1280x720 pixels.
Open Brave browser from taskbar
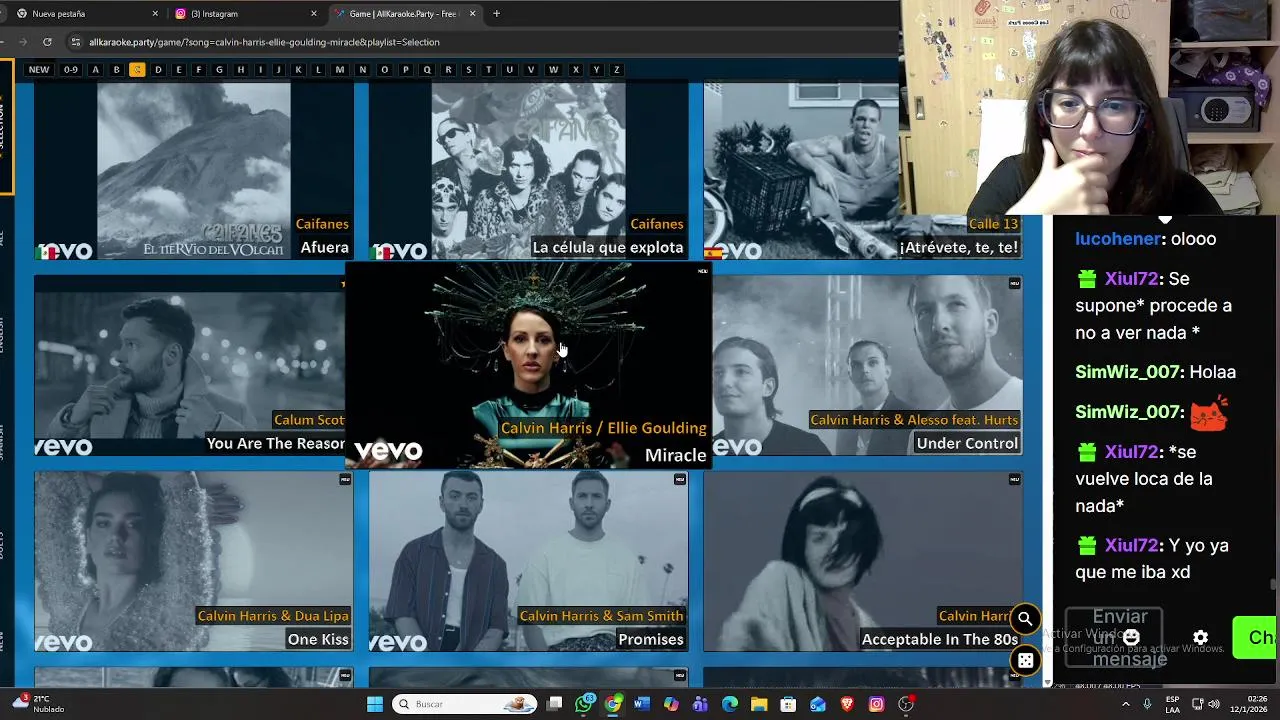click(x=847, y=704)
